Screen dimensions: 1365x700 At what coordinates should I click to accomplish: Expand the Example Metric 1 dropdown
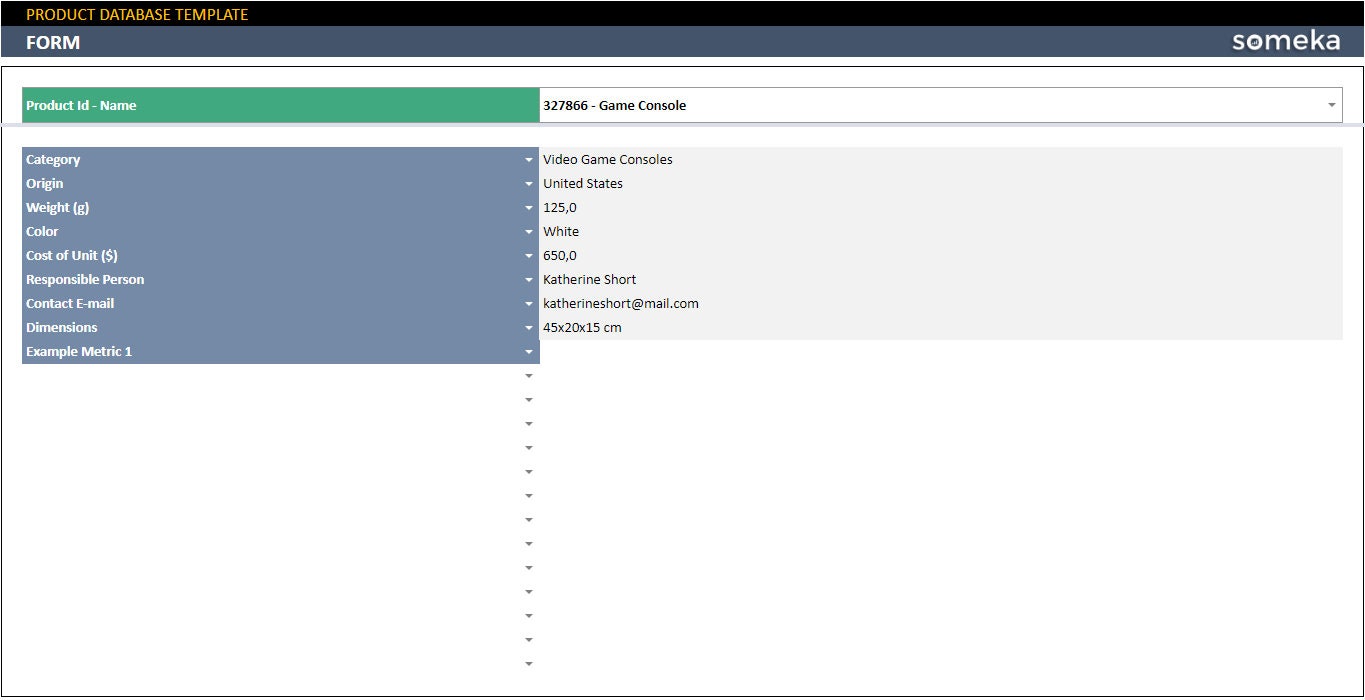click(529, 351)
